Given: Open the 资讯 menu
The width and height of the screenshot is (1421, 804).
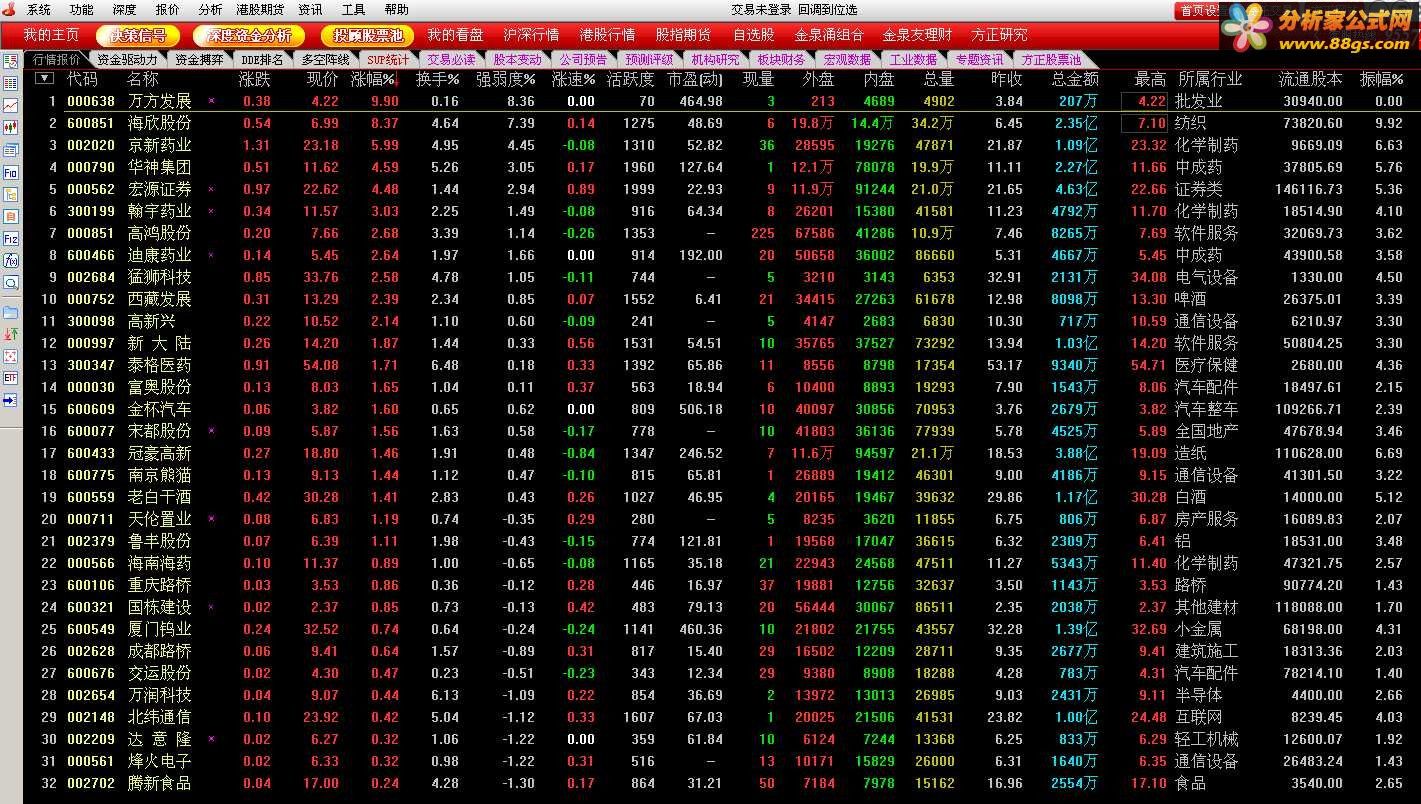Looking at the screenshot, I should coord(310,10).
